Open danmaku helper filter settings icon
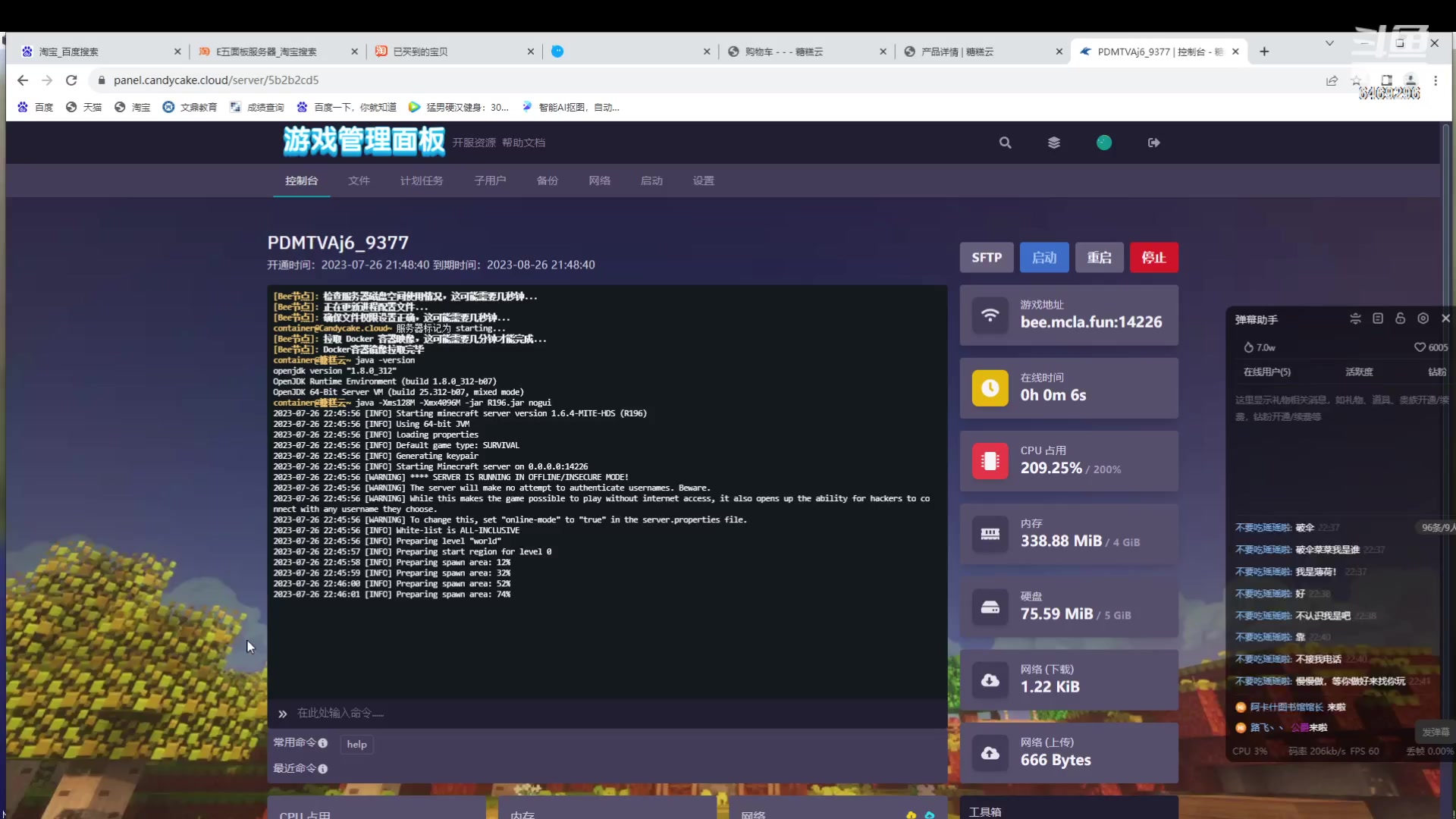This screenshot has height=819, width=1456. 1355,318
